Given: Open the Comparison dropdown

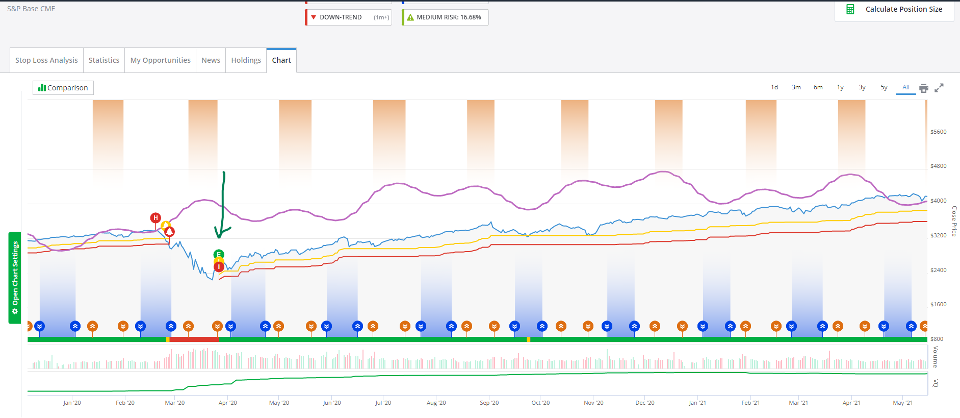Looking at the screenshot, I should [63, 88].
